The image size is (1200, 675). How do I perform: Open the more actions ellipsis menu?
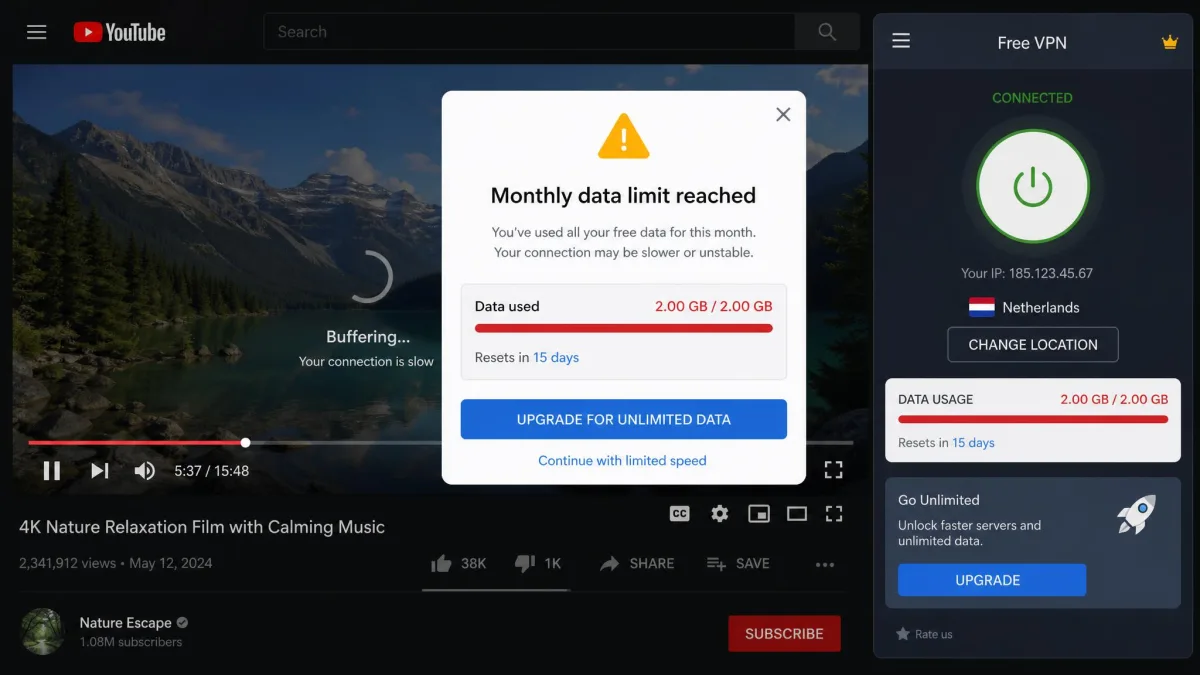(824, 564)
